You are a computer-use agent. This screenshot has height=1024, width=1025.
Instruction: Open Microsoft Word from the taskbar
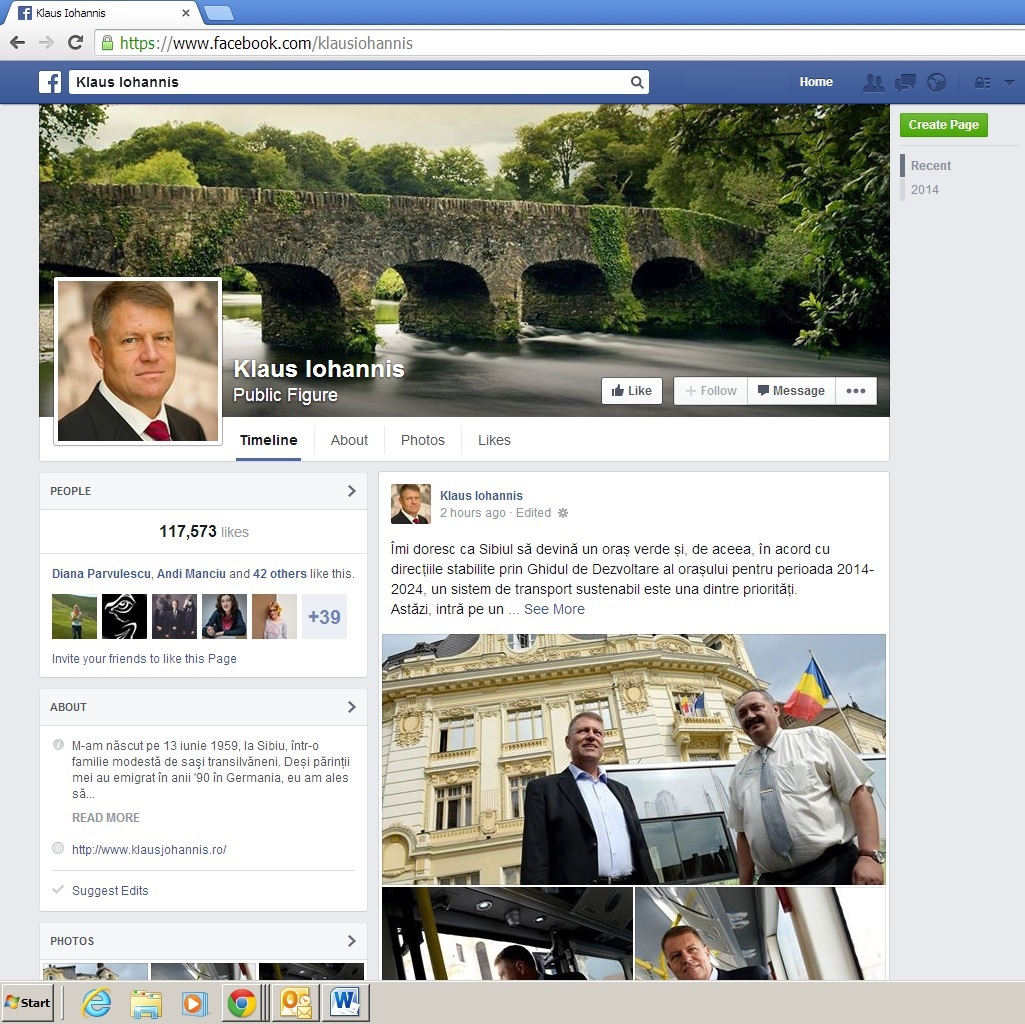(x=344, y=1002)
